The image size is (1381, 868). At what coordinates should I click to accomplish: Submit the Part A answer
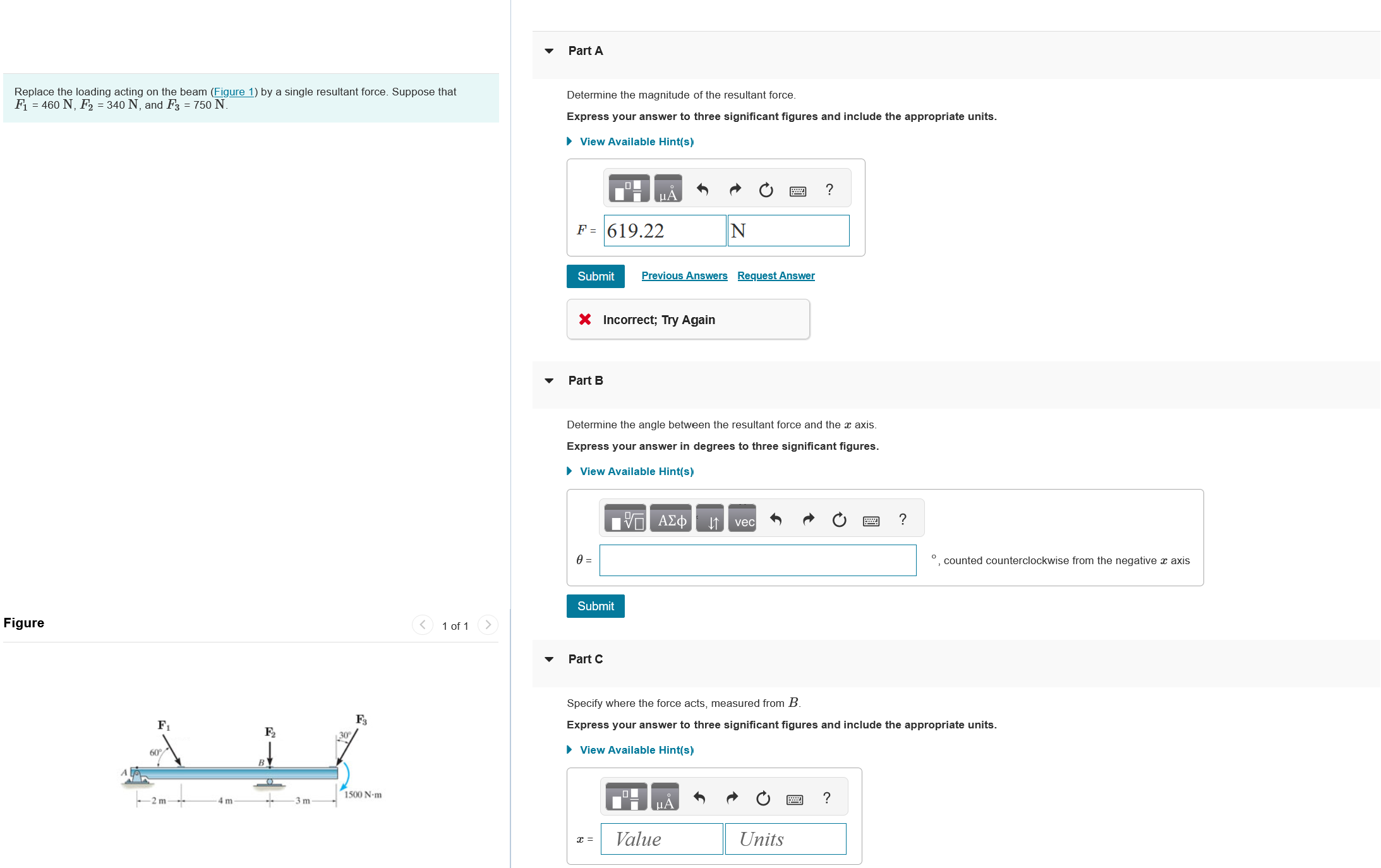595,276
